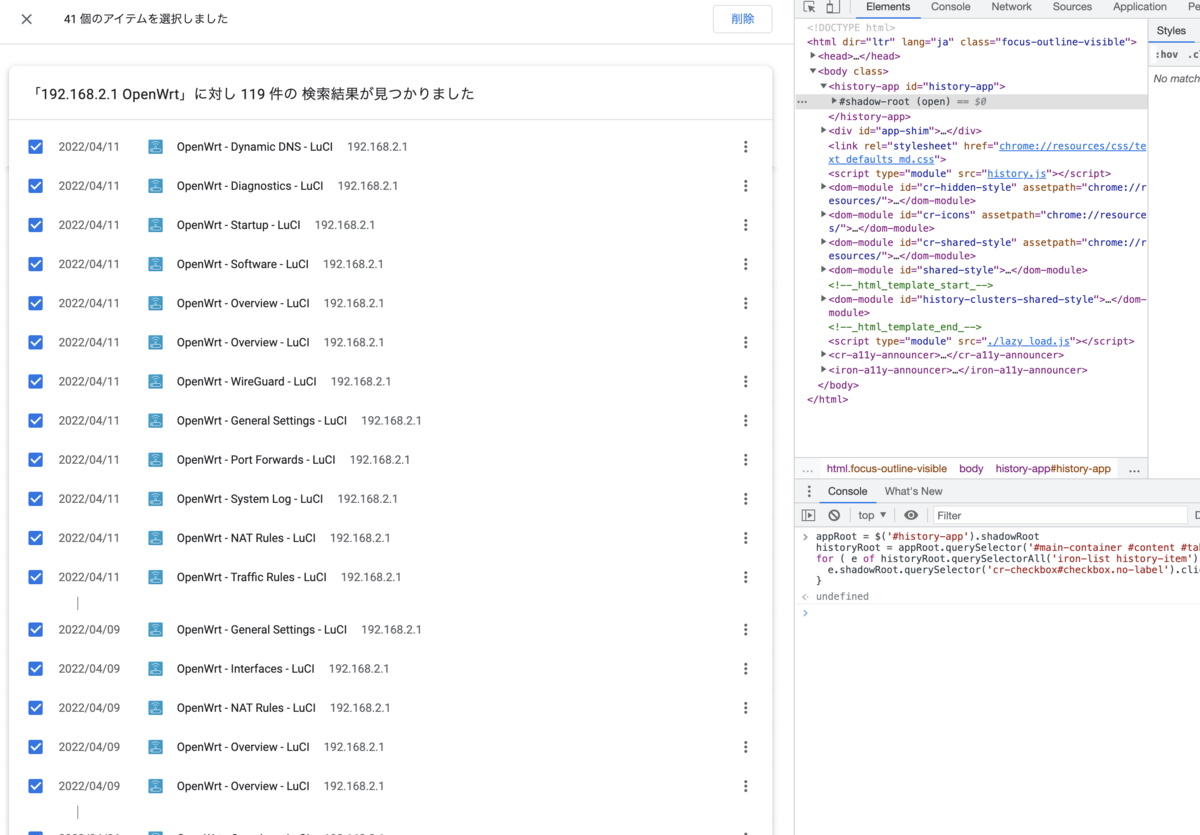Open more actions for Port Forwards entry
Viewport: 1200px width, 835px height.
pos(746,460)
